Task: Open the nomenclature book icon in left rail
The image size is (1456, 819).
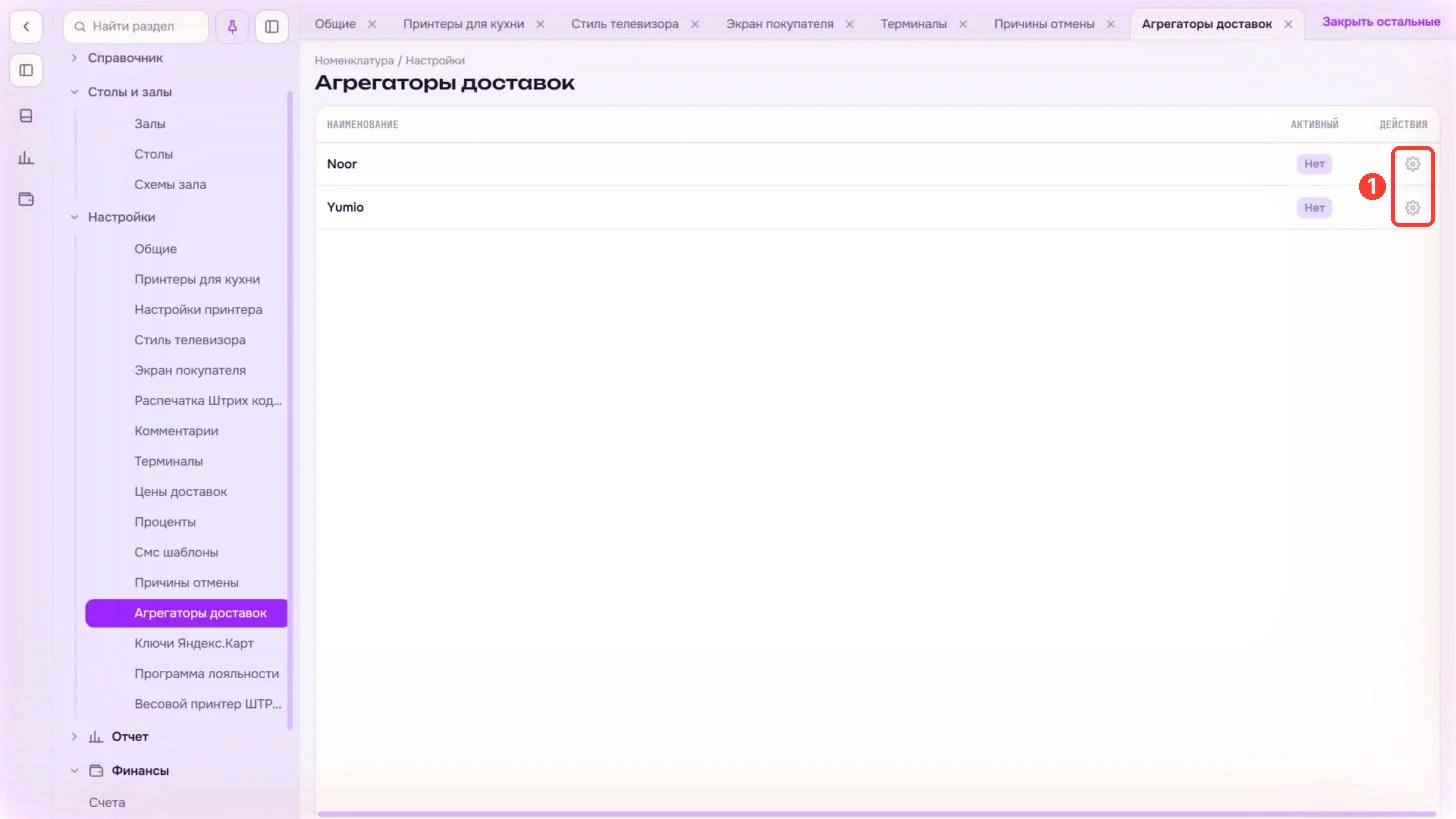Action: [x=26, y=116]
